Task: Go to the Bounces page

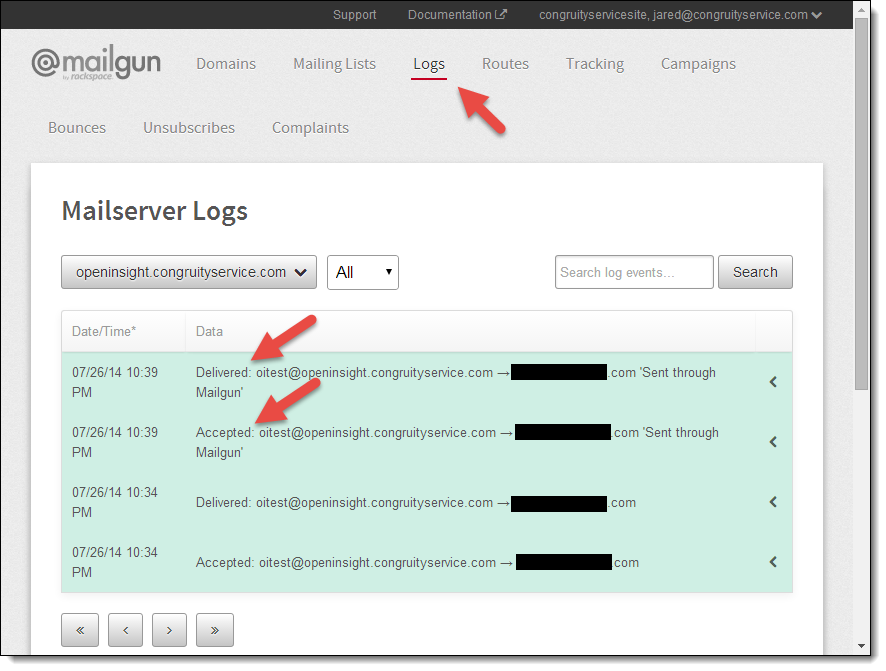Action: point(77,127)
